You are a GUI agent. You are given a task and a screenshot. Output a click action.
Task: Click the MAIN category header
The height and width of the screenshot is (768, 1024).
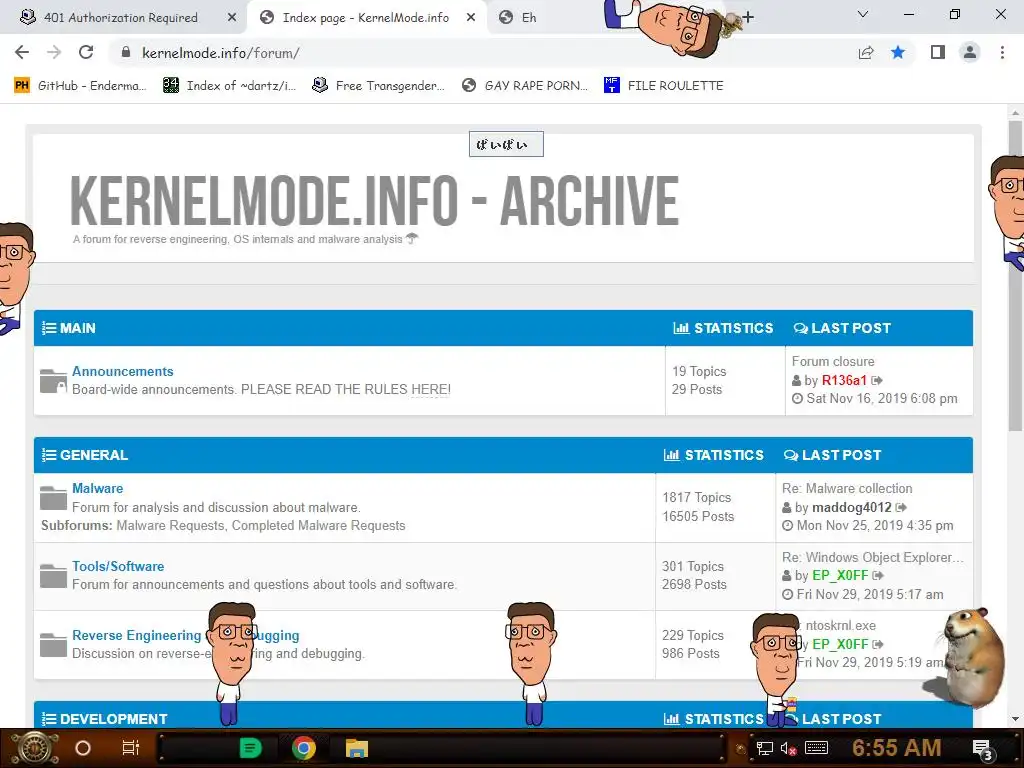point(77,328)
